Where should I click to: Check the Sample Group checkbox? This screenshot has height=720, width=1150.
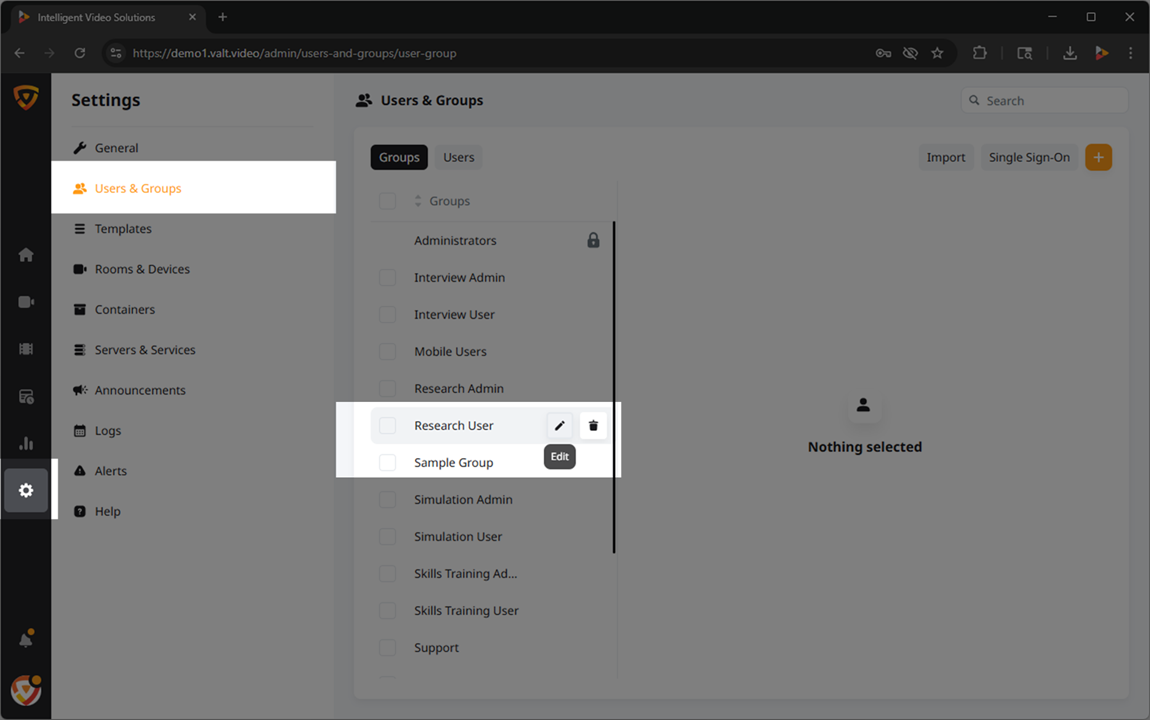click(387, 463)
